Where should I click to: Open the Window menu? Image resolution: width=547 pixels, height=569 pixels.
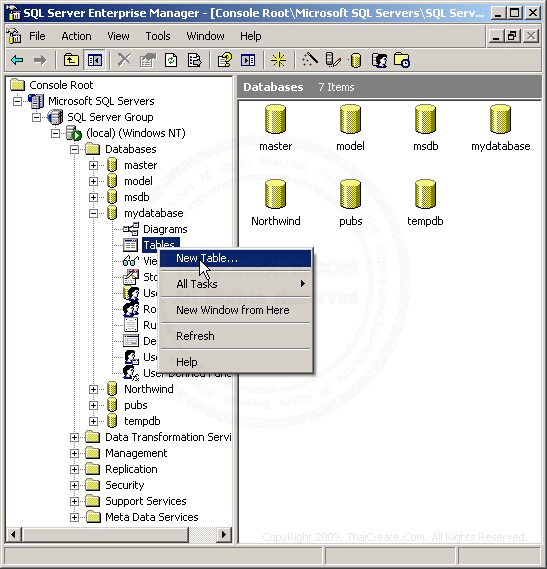point(205,36)
